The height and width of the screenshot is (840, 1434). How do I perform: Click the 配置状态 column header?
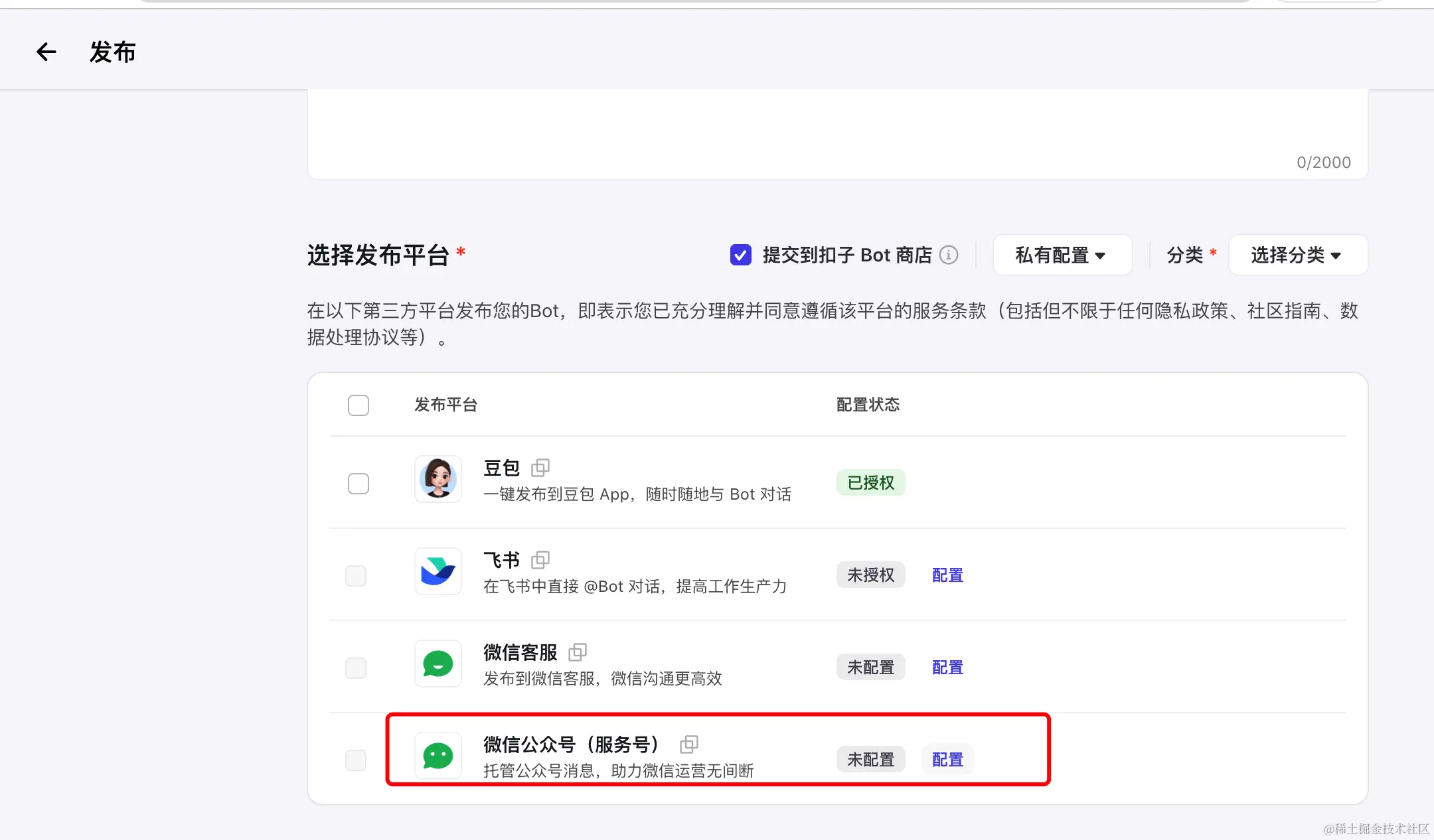[868, 405]
